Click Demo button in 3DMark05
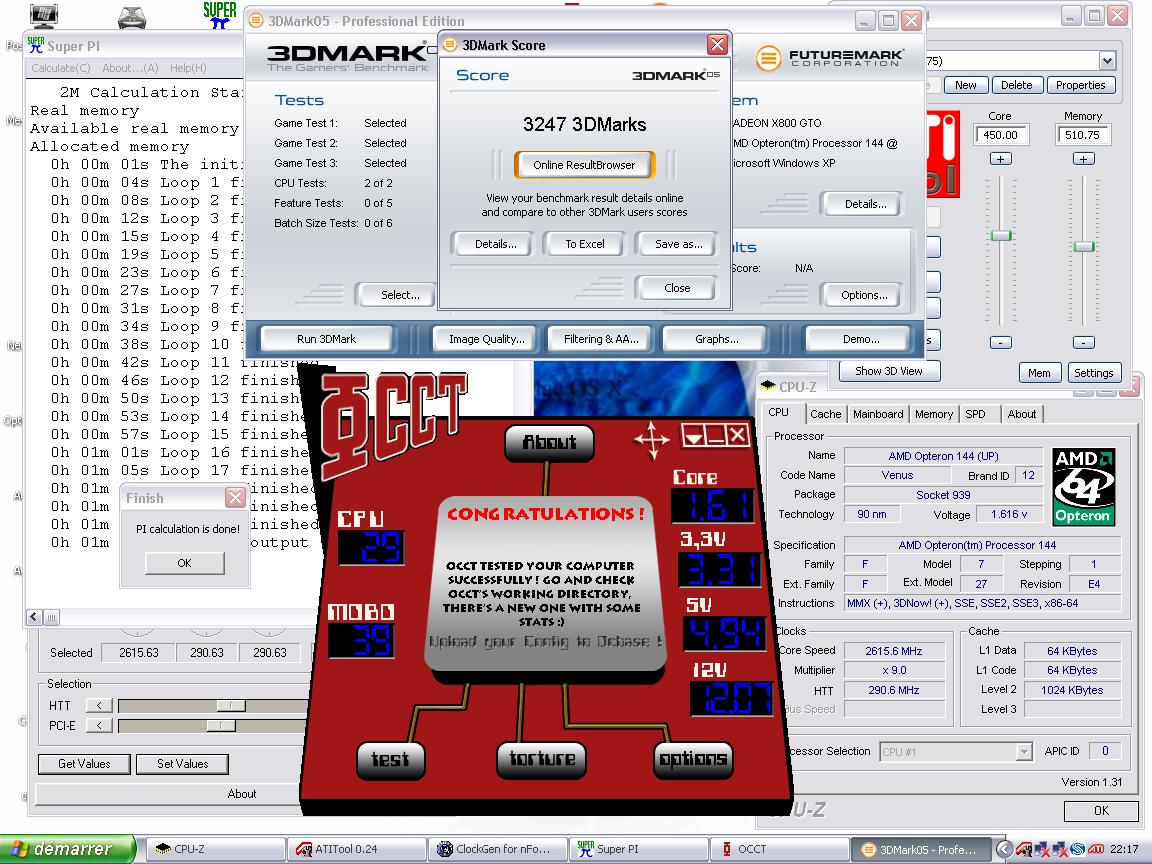The image size is (1152, 864). (x=861, y=339)
